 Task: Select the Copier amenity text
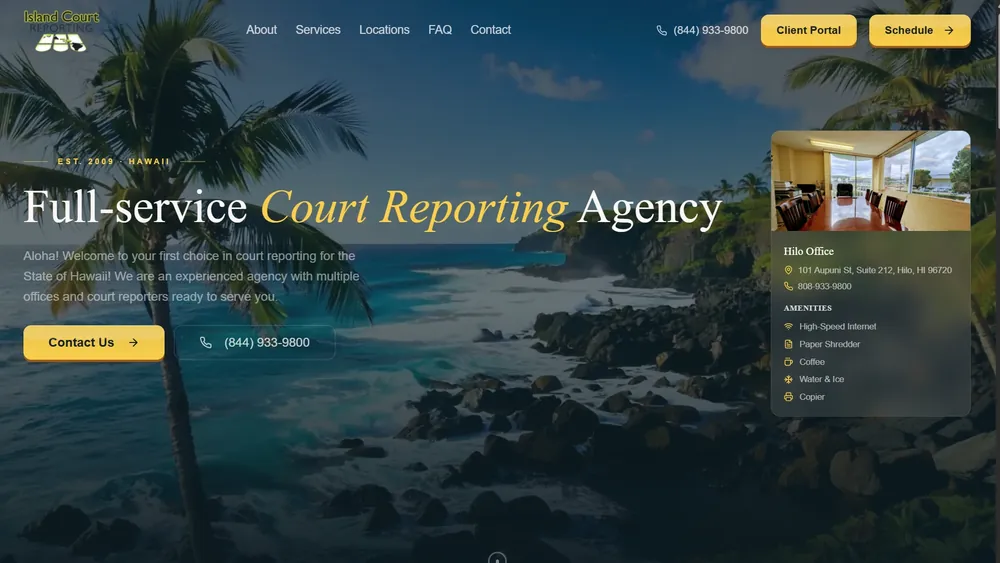pos(812,397)
